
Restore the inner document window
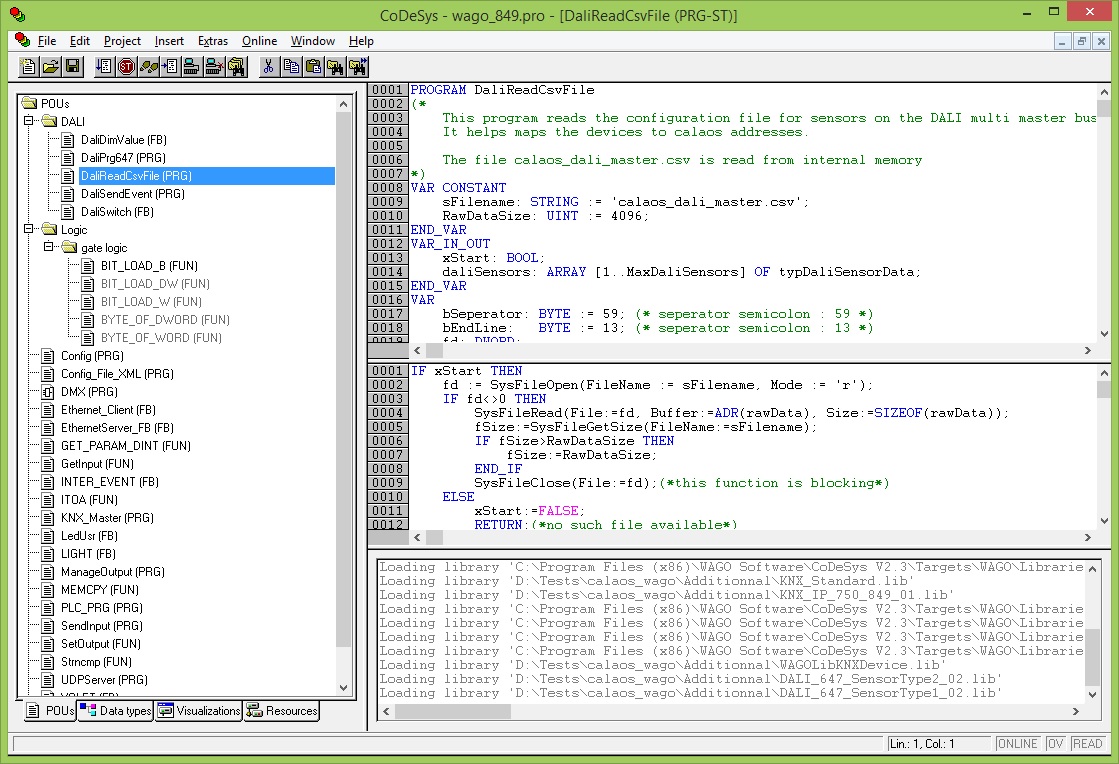pyautogui.click(x=1082, y=41)
